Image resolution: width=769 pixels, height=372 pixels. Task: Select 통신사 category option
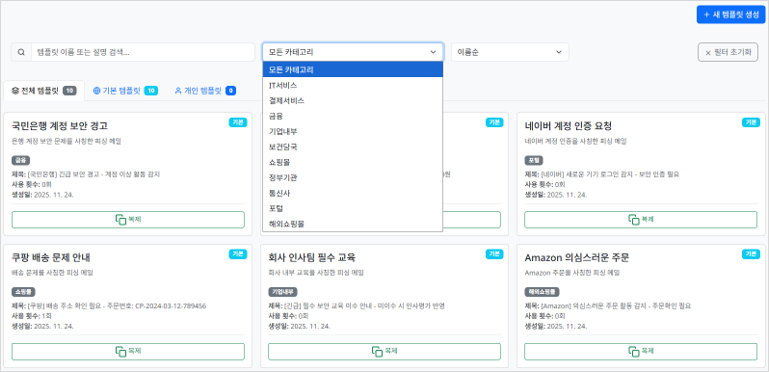coord(353,193)
